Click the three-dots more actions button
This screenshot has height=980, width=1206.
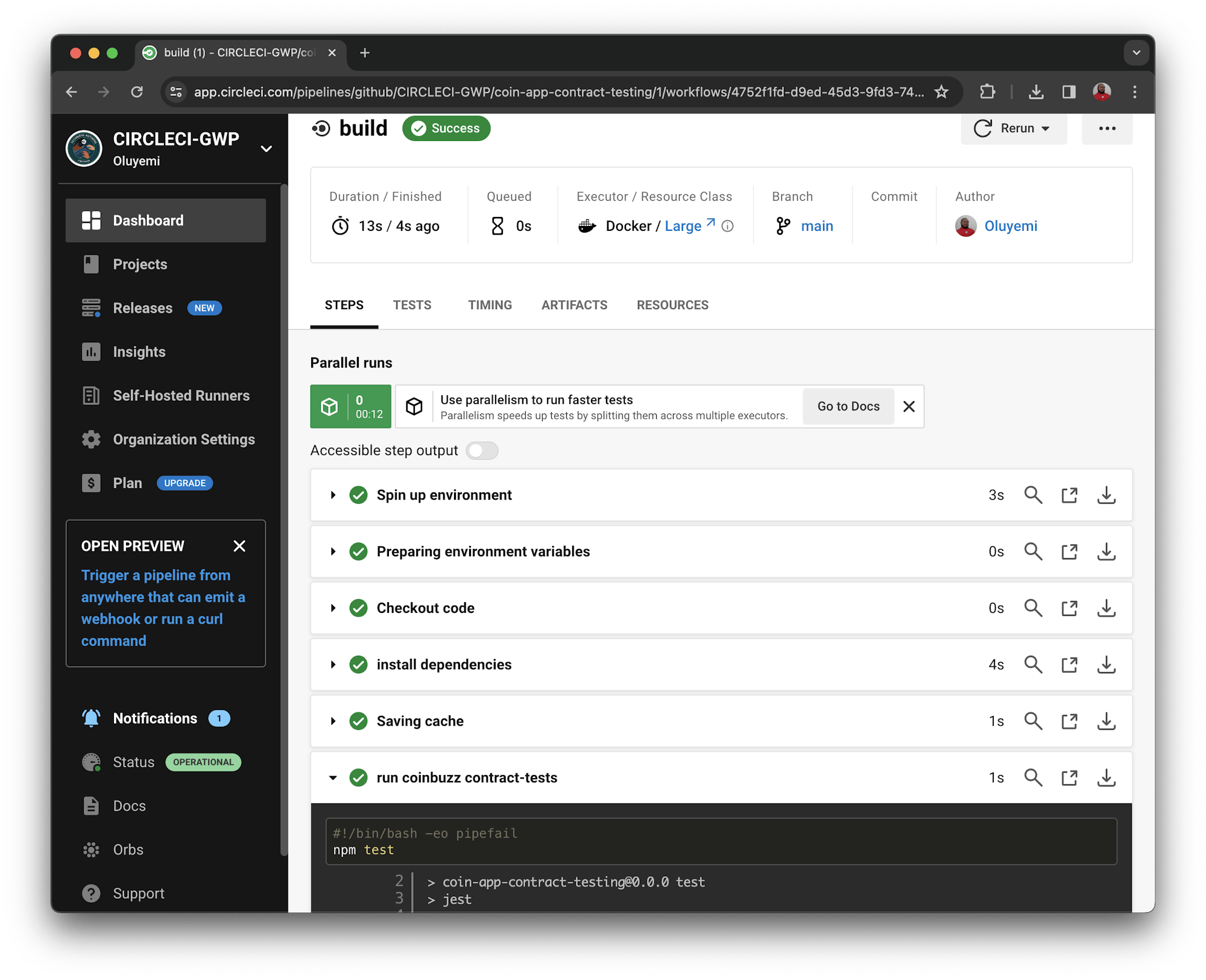coord(1107,128)
